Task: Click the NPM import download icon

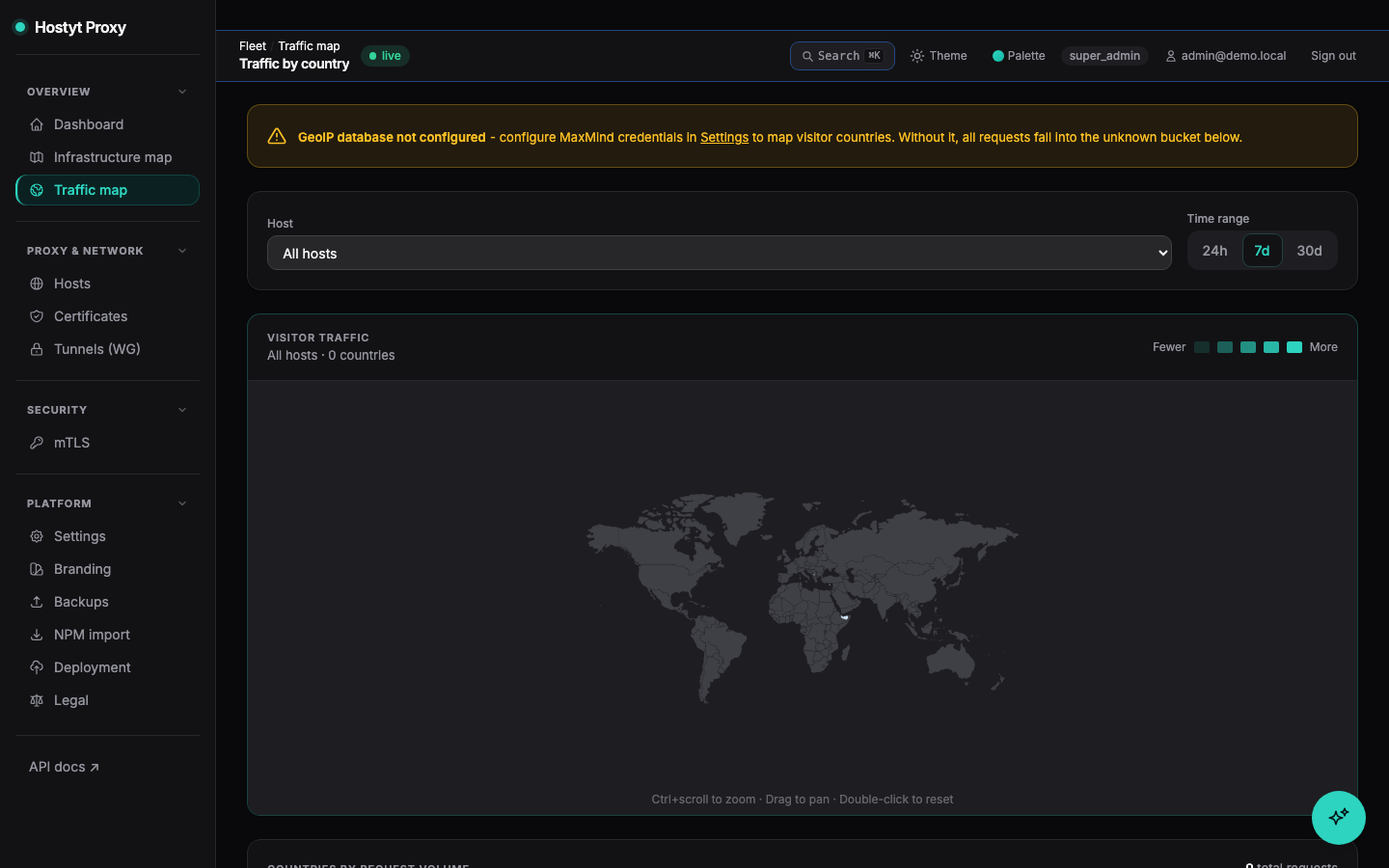Action: click(x=37, y=635)
